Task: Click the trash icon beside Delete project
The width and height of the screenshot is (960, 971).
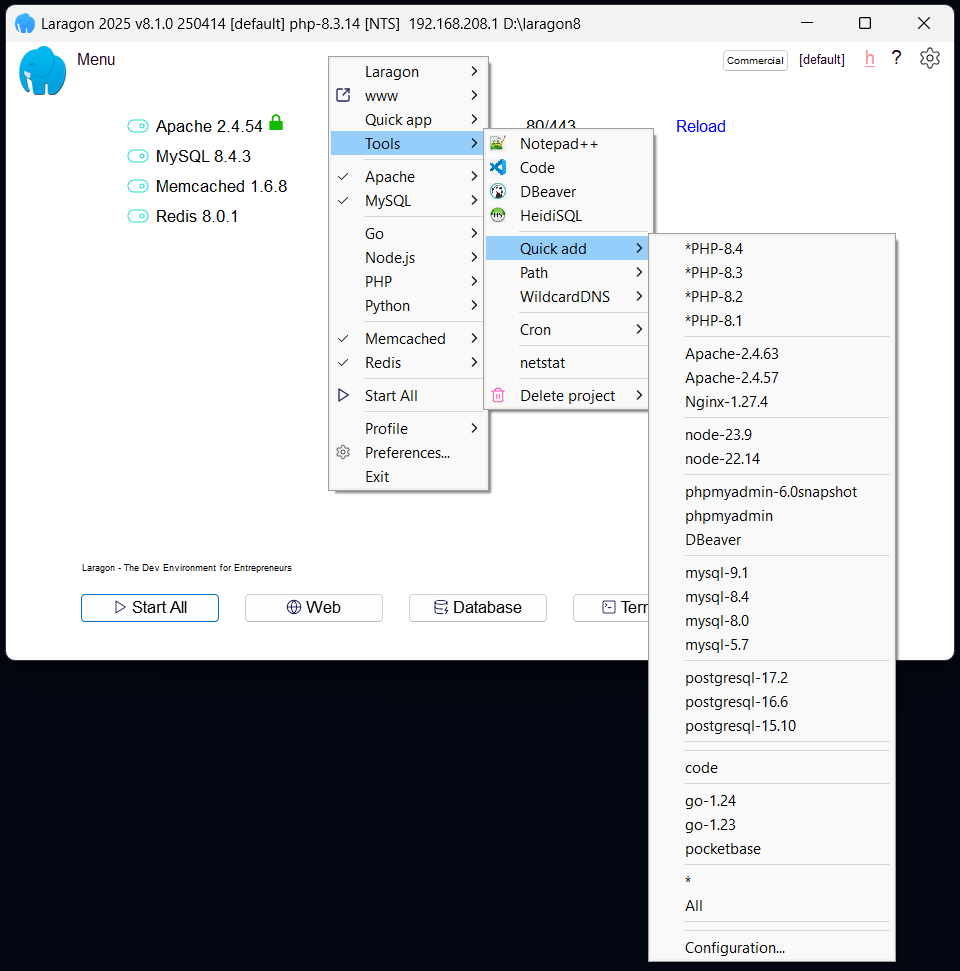Action: coord(497,395)
